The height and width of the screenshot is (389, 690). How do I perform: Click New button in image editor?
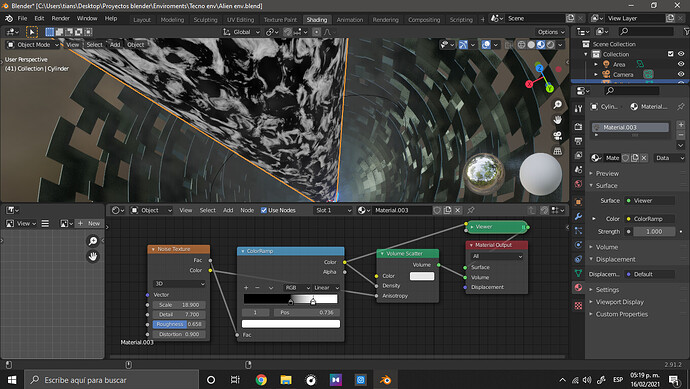click(89, 224)
